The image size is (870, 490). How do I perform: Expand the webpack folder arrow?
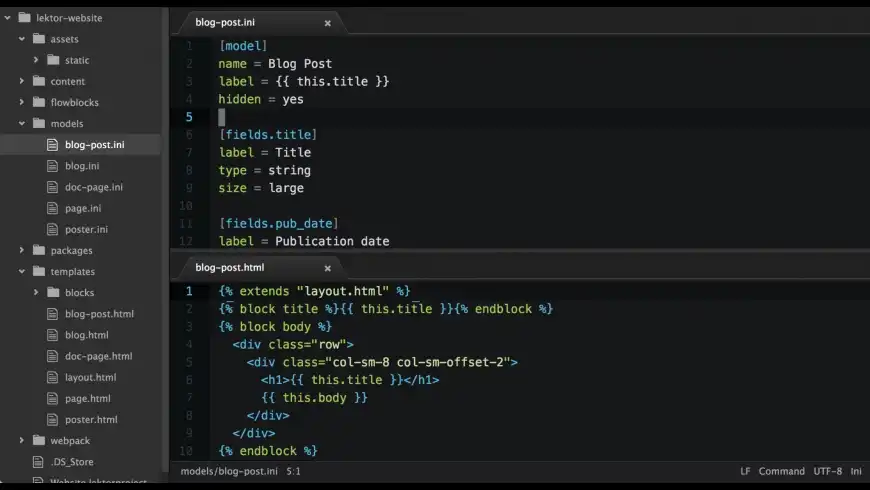tap(22, 441)
